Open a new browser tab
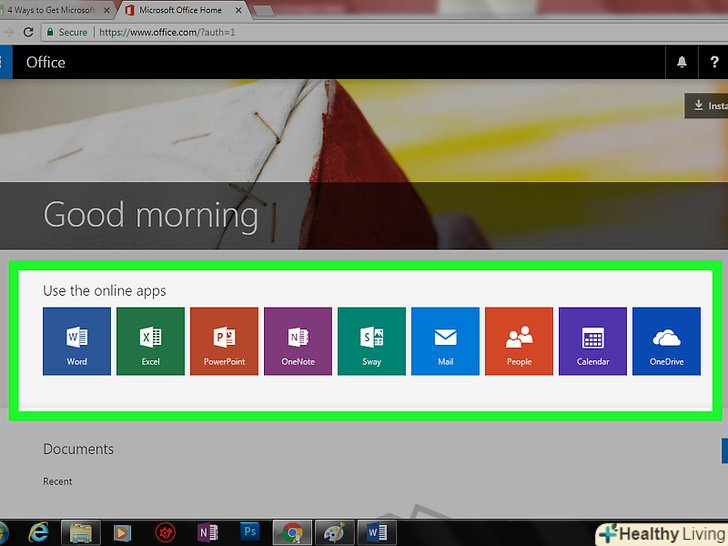728x546 pixels. [263, 10]
